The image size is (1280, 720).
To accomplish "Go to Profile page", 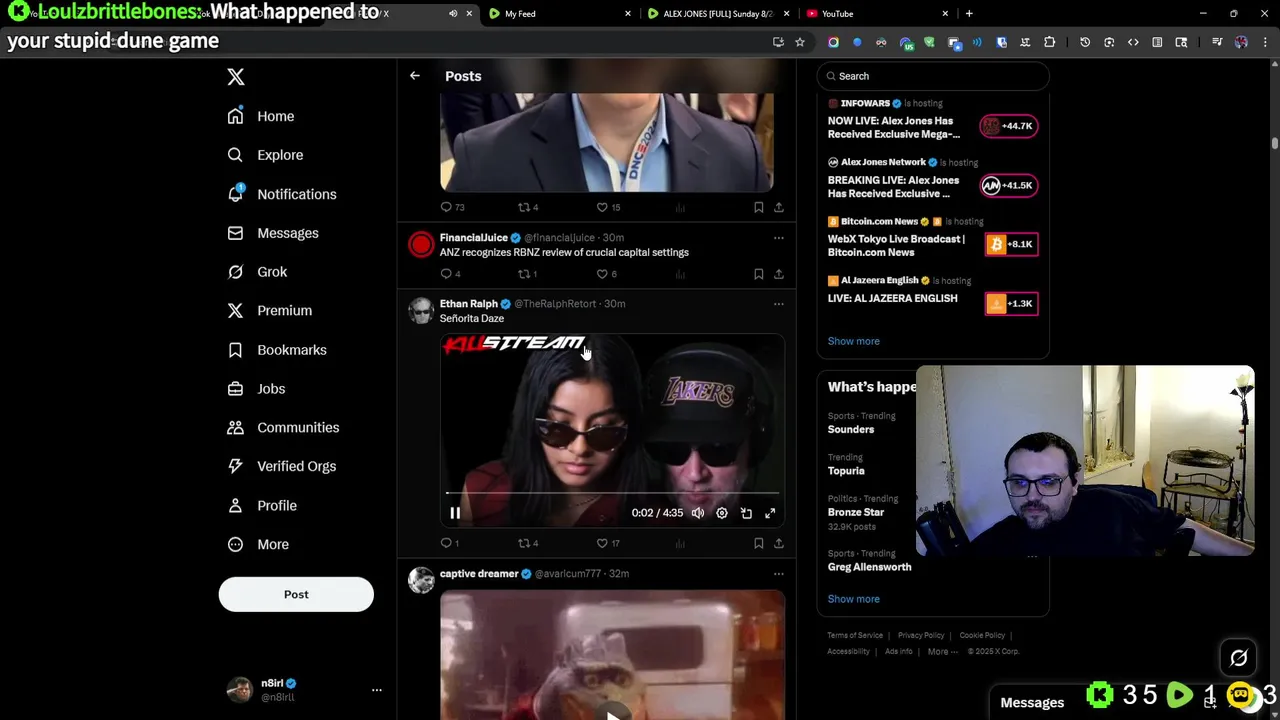I will tap(262, 505).
